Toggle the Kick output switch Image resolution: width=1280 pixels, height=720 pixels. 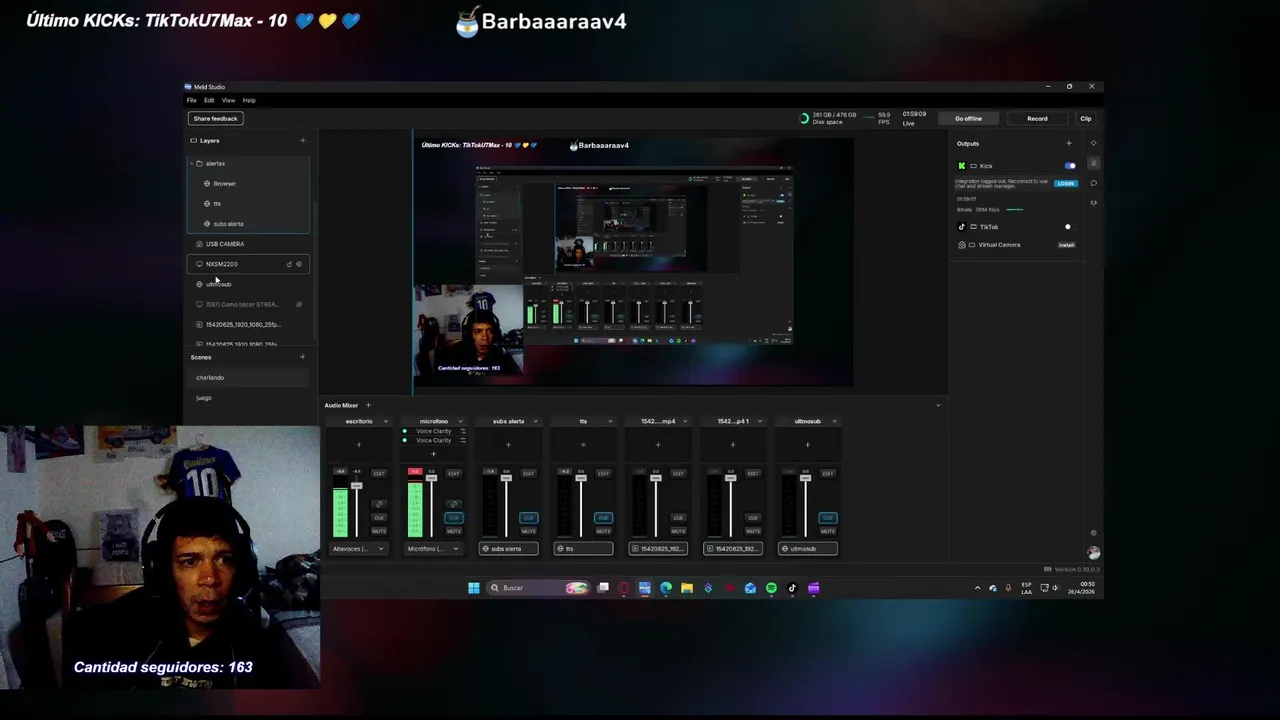[x=1070, y=166]
